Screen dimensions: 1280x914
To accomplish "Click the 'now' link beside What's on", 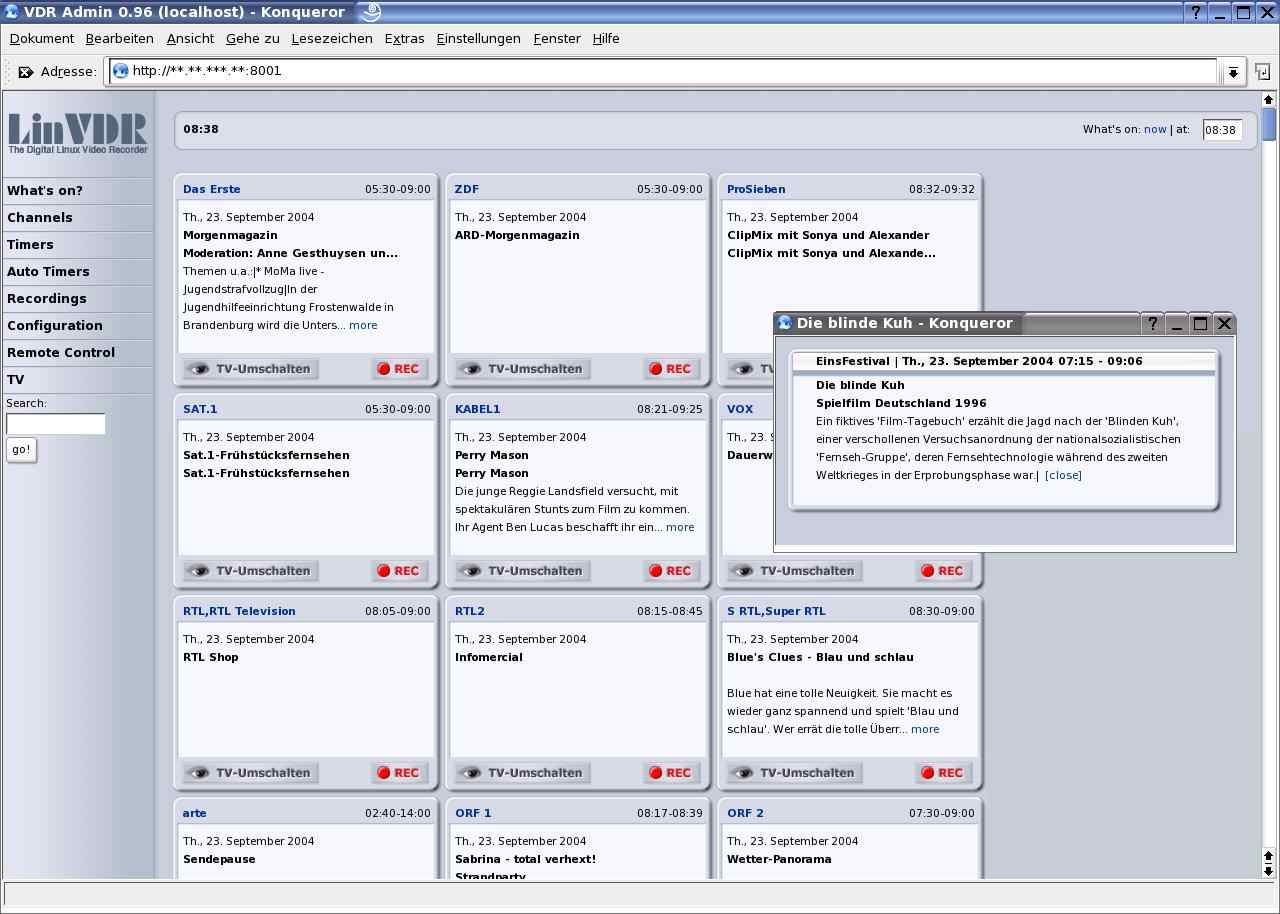I will (1155, 129).
